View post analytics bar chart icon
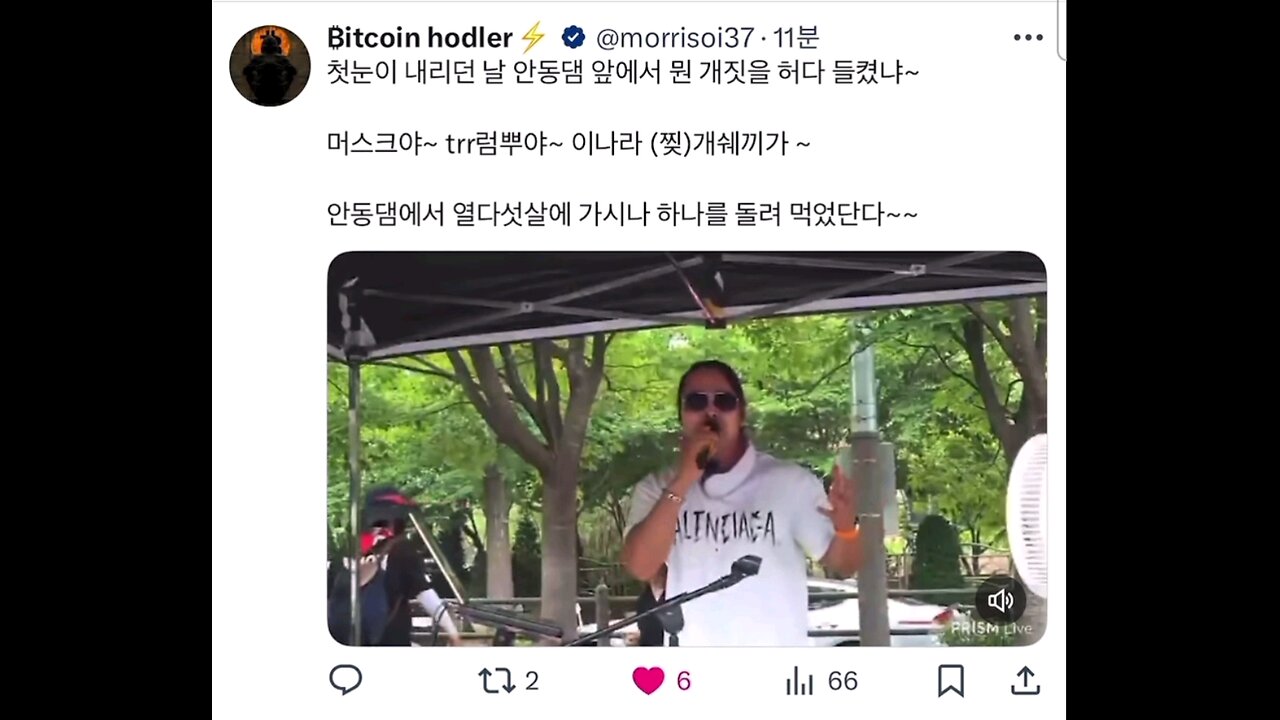Screen dimensions: 1280x720 tap(800, 681)
